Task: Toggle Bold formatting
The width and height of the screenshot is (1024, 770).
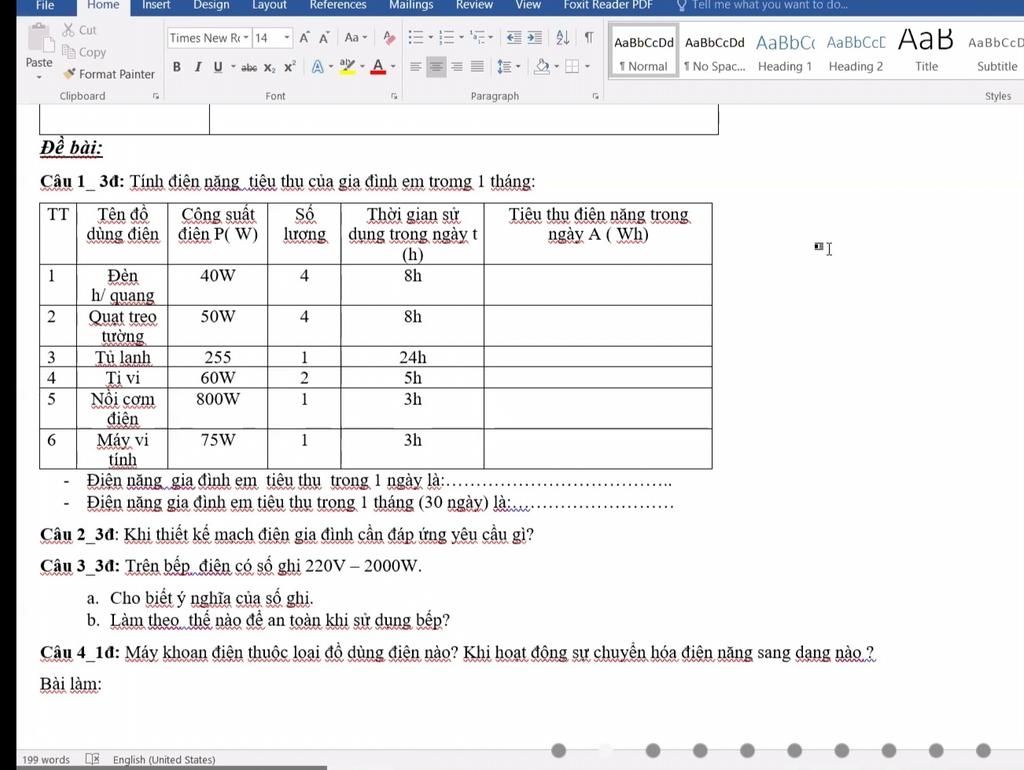Action: point(176,67)
